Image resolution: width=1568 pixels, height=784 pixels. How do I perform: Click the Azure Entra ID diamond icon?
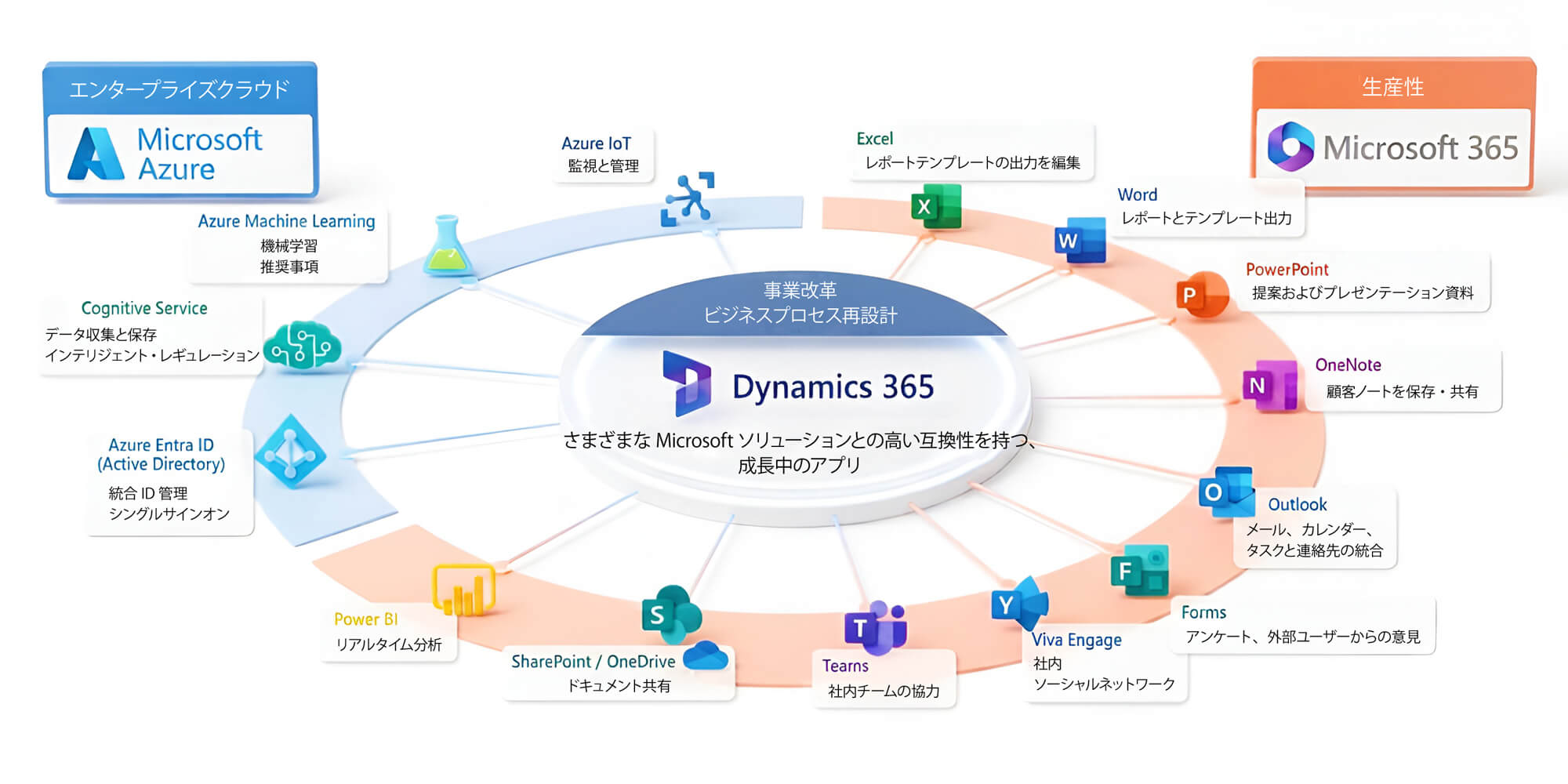pyautogui.click(x=290, y=452)
